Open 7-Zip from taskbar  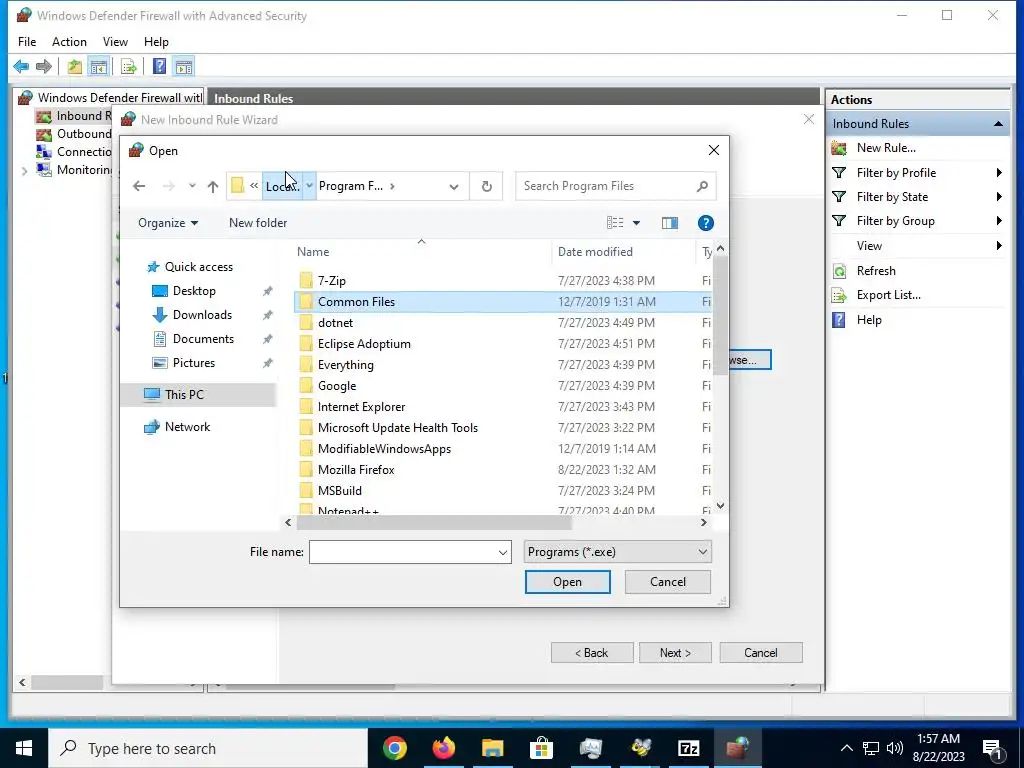coord(688,748)
